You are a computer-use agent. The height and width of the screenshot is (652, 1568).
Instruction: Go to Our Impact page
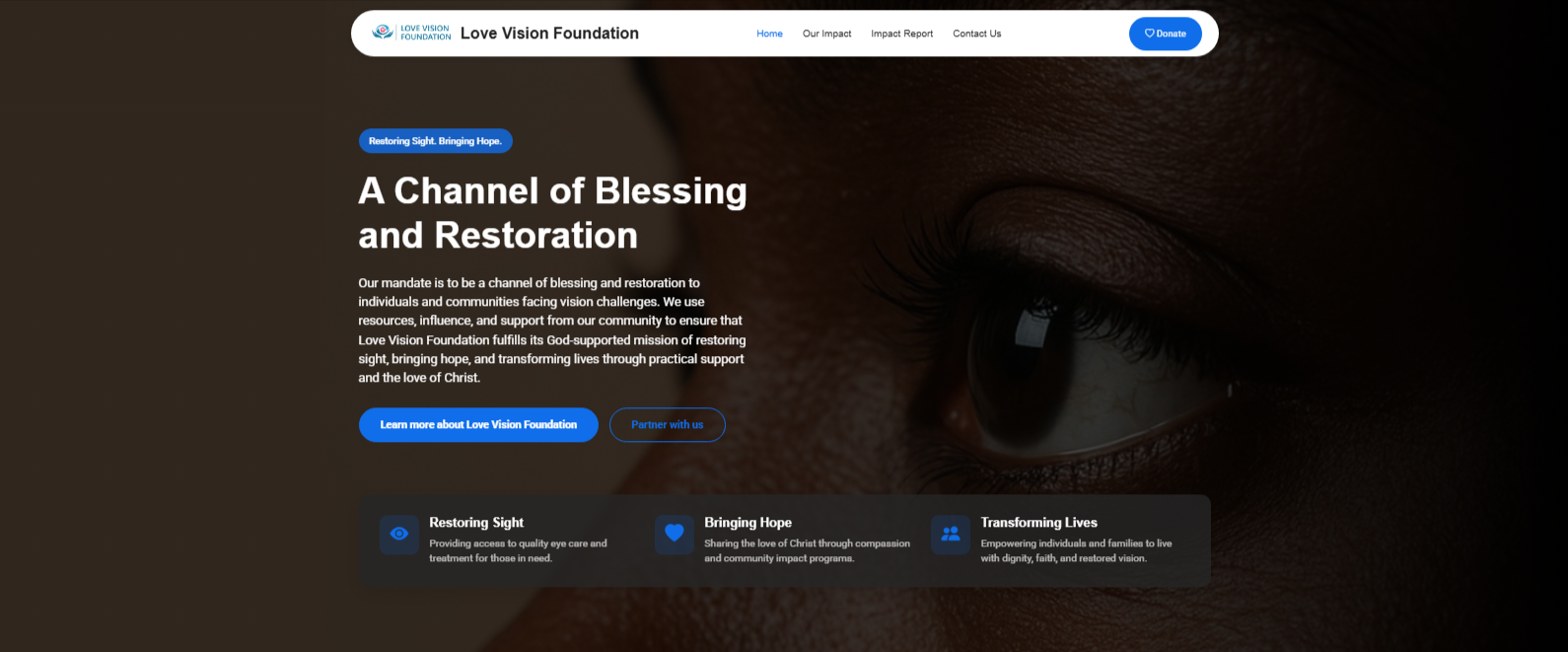tap(826, 34)
